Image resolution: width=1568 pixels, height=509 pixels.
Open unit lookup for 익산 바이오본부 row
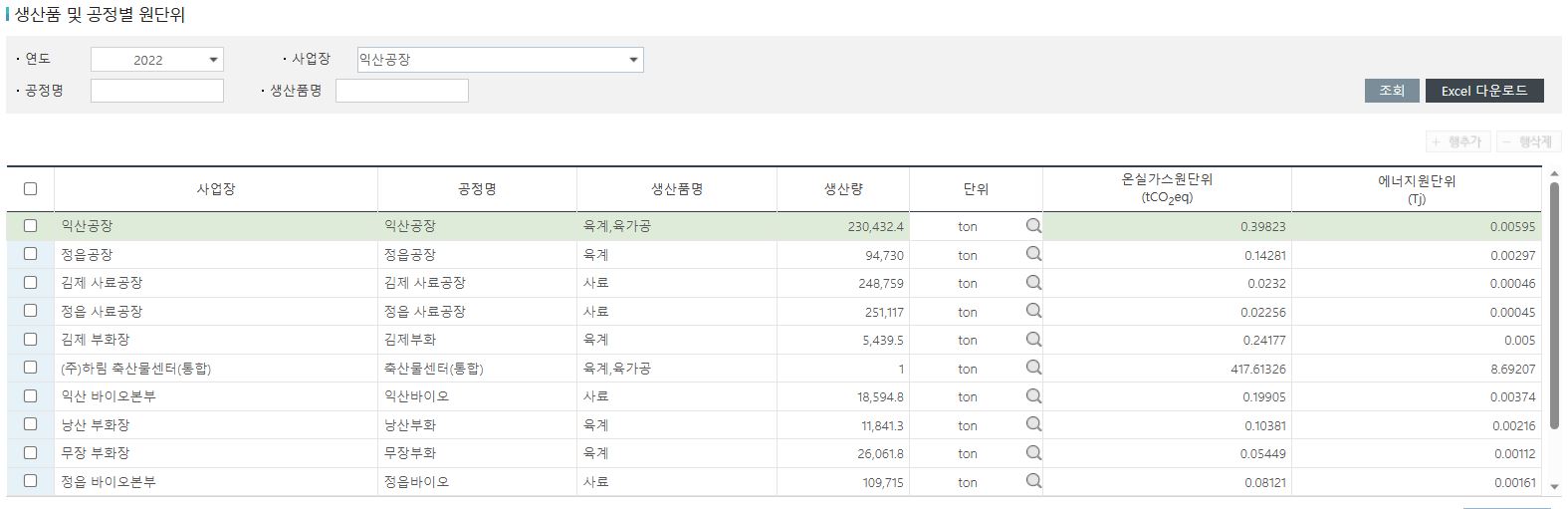1033,396
